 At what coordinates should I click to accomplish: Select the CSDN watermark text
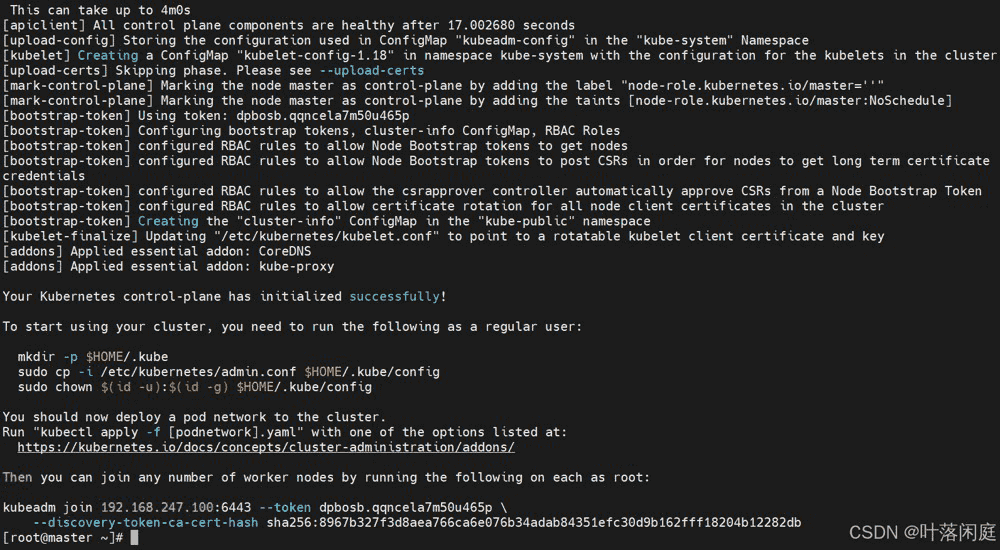[922, 531]
